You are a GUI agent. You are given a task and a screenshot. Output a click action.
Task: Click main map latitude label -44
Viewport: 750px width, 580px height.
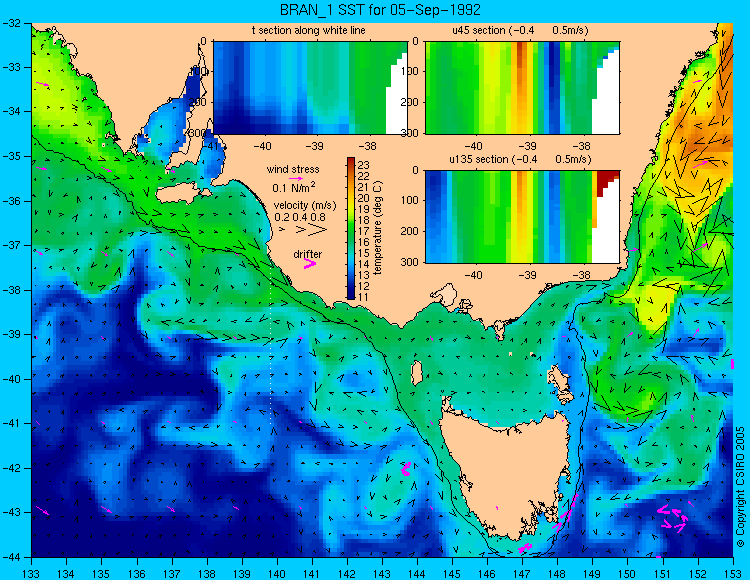11,557
